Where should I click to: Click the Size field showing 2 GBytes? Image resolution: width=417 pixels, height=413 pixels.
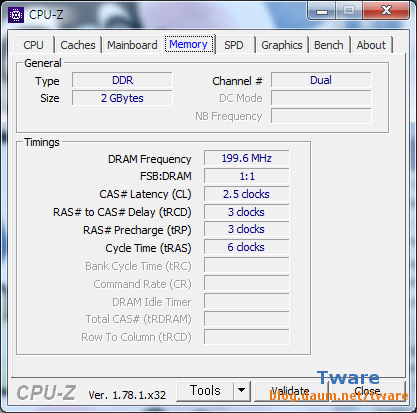coord(122,98)
